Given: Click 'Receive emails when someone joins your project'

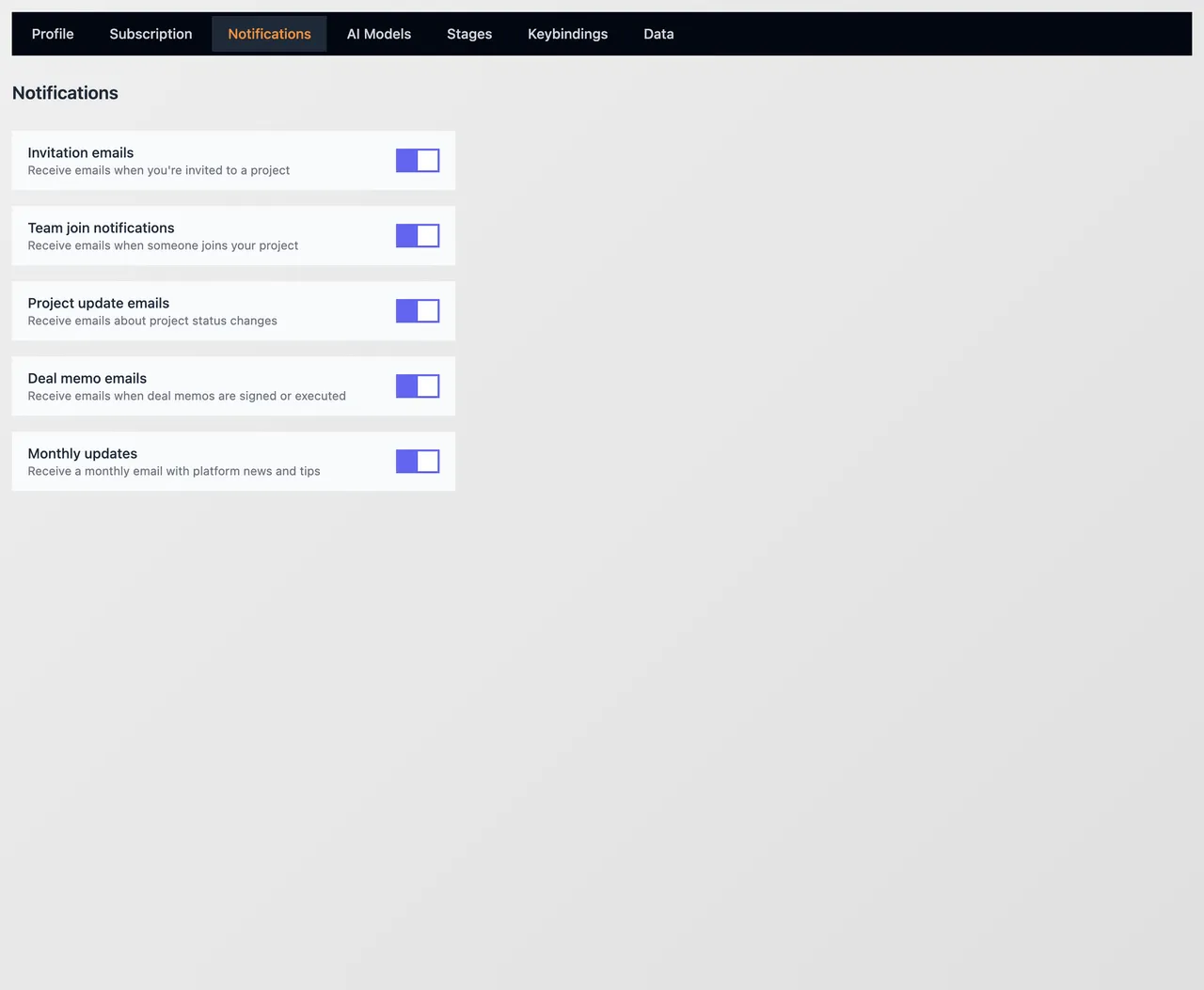Looking at the screenshot, I should [163, 245].
